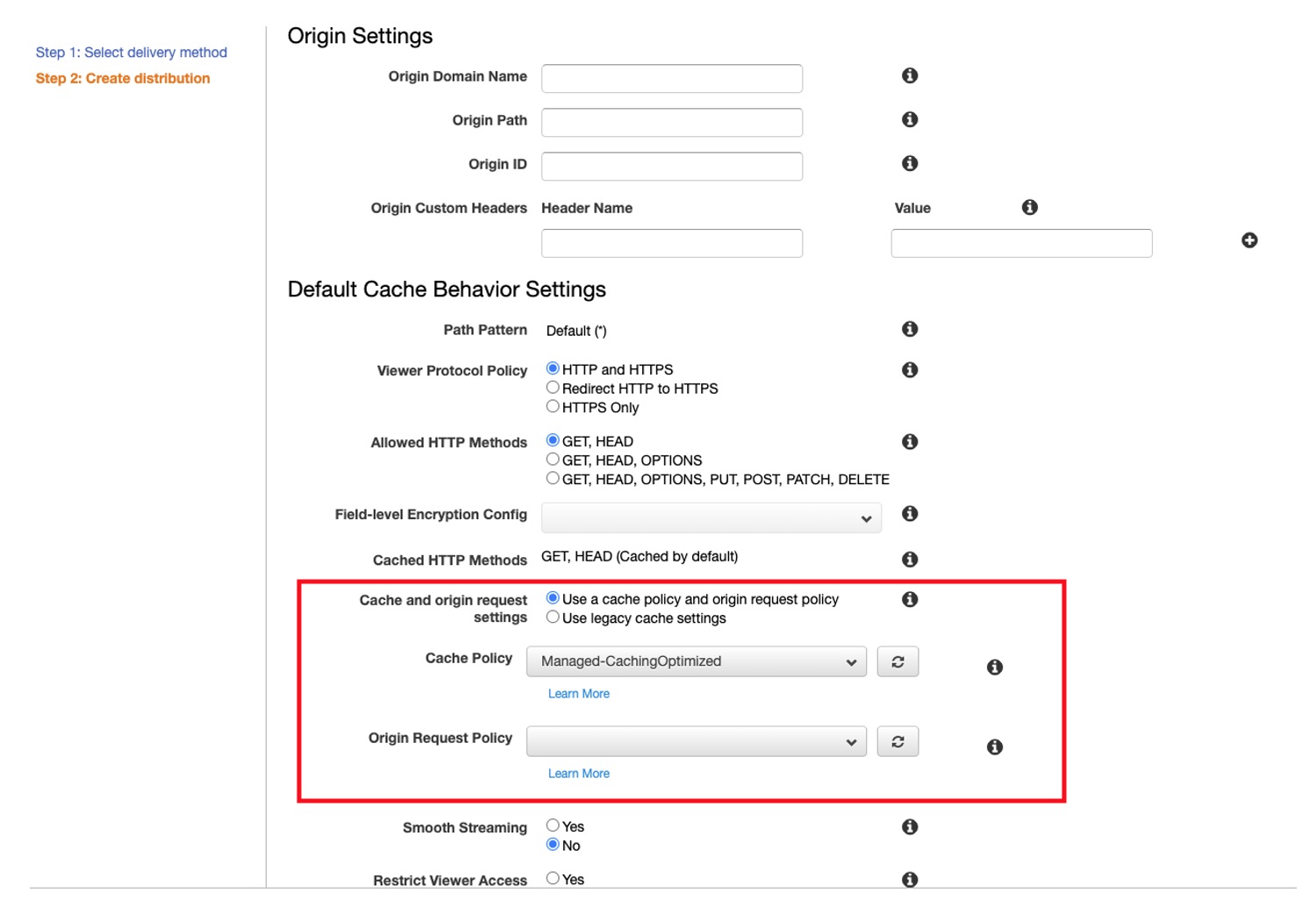This screenshot has width=1316, height=907.
Task: Refresh the Origin Request Policy list
Action: tap(898, 742)
